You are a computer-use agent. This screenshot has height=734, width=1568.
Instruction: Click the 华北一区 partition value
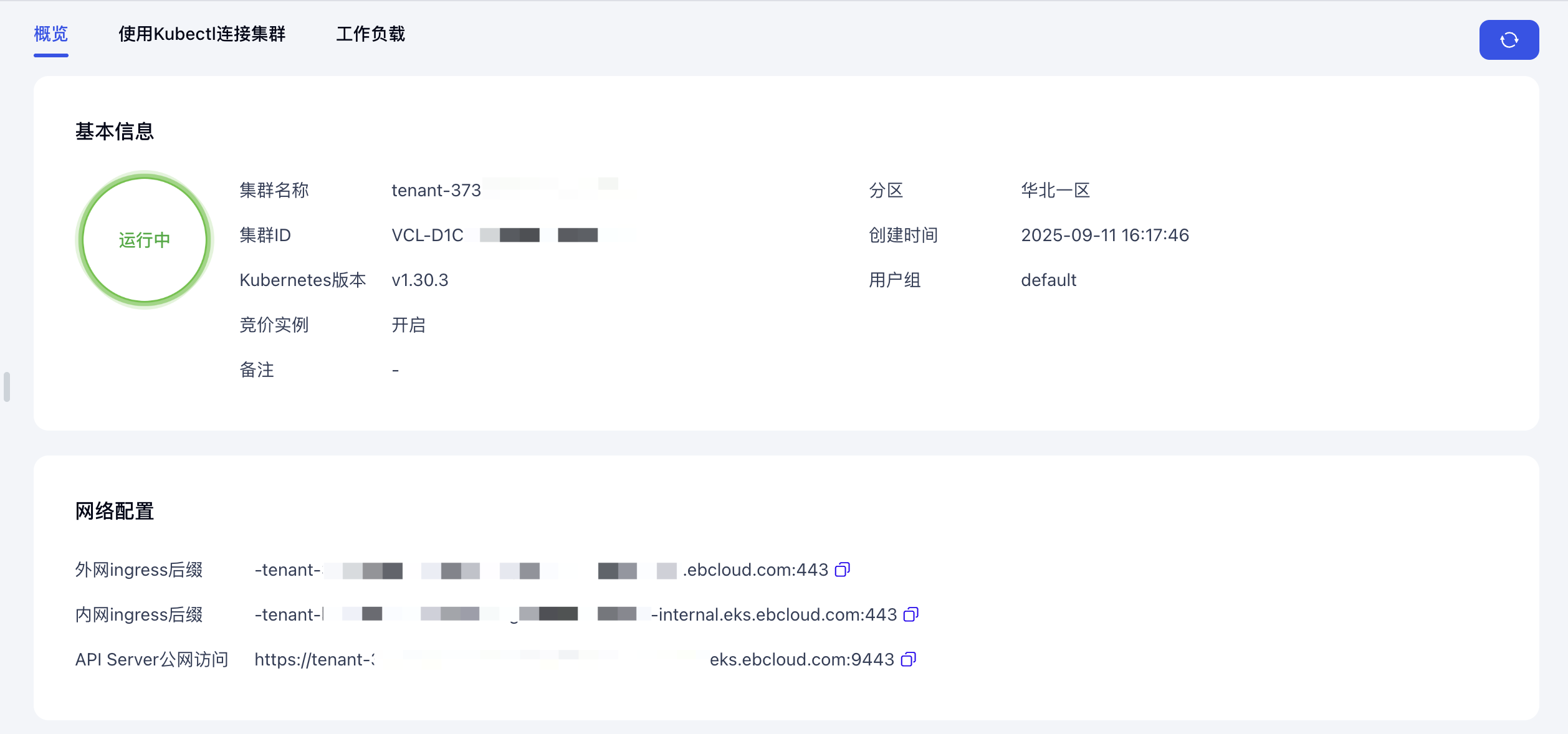pyautogui.click(x=1055, y=190)
